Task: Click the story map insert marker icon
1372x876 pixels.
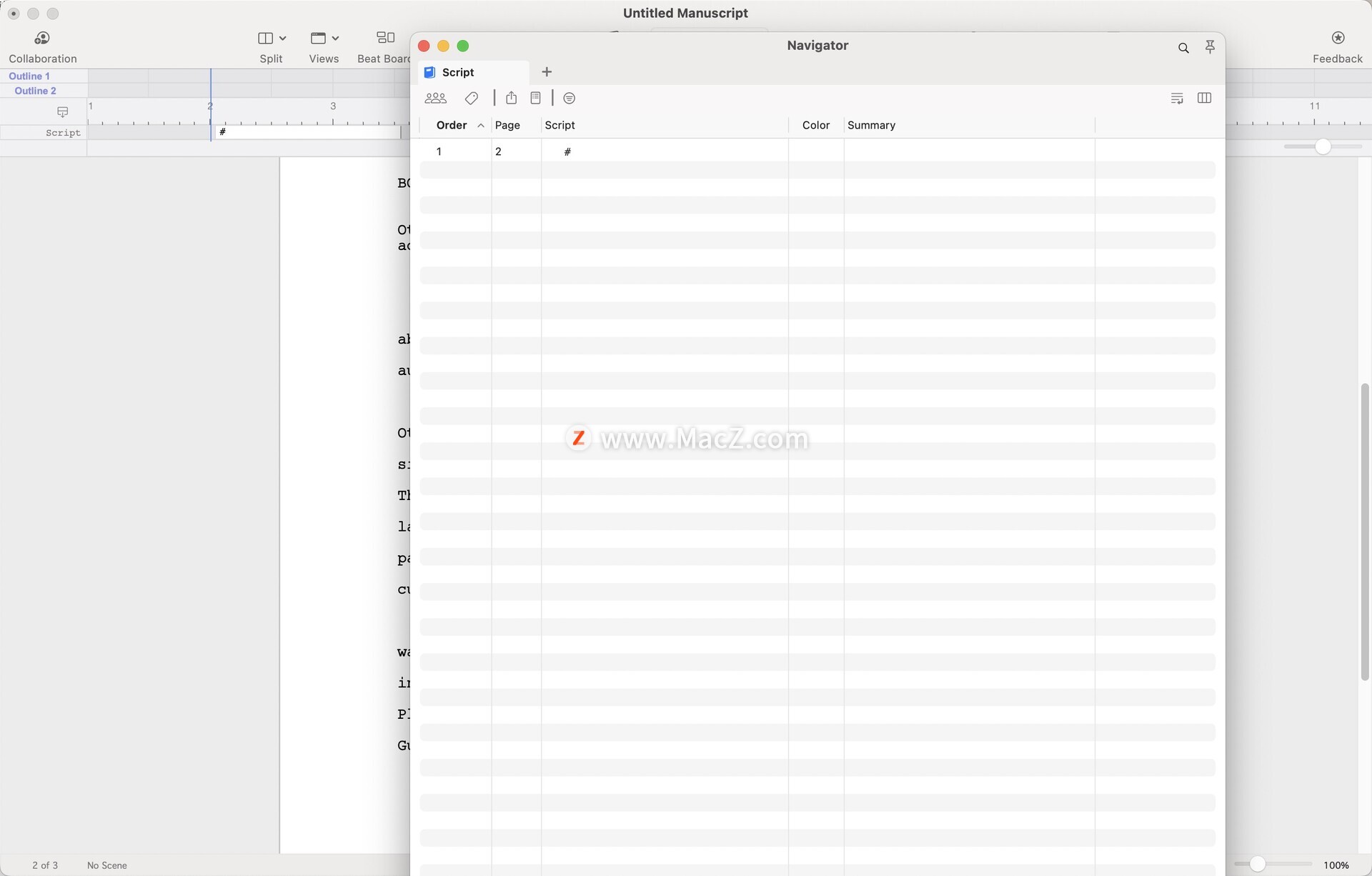Action: [63, 111]
